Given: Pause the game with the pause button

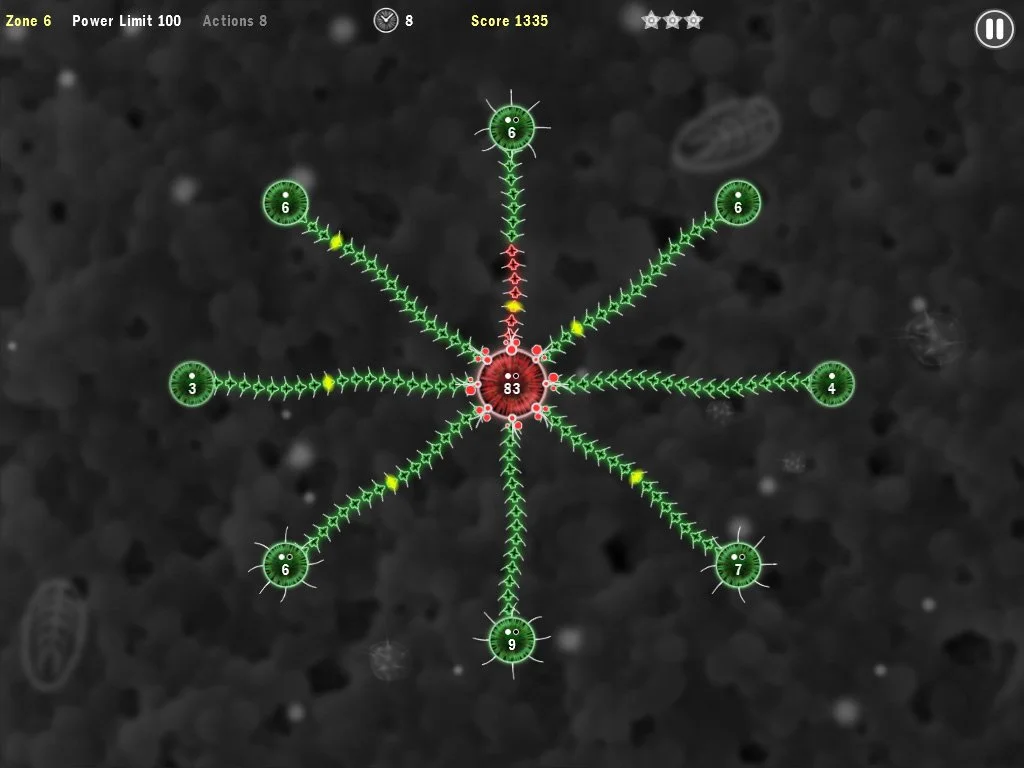Looking at the screenshot, I should 994,29.
